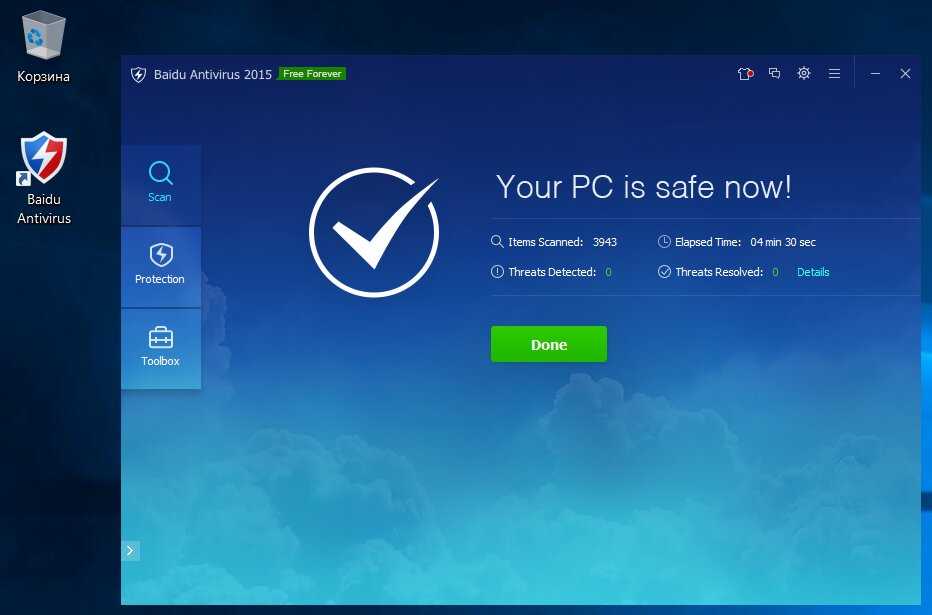This screenshot has width=932, height=615.
Task: Click the Threats Resolved check icon
Action: coord(664,272)
